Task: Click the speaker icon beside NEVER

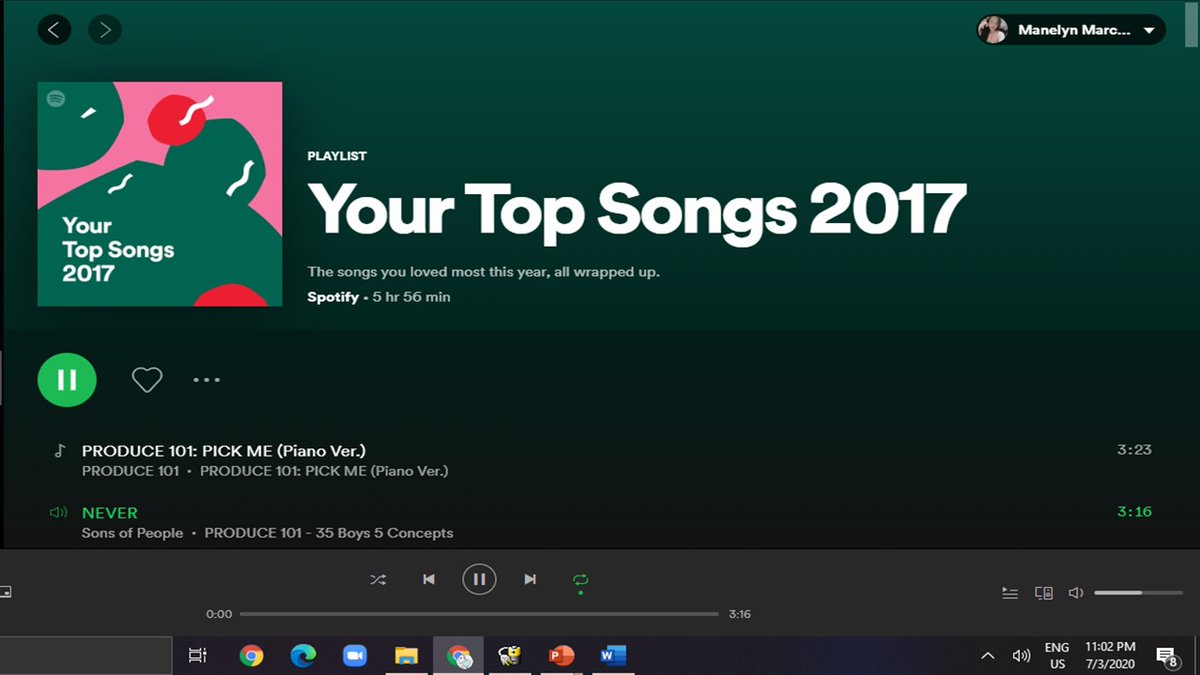Action: click(59, 513)
